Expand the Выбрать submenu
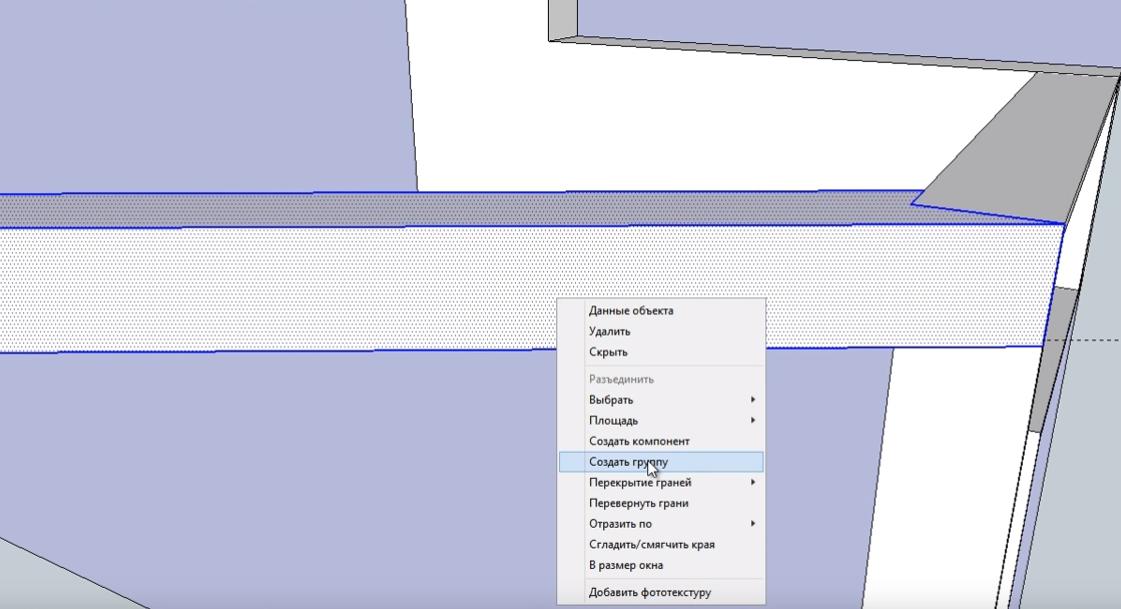Image resolution: width=1121 pixels, height=609 pixels. (611, 400)
